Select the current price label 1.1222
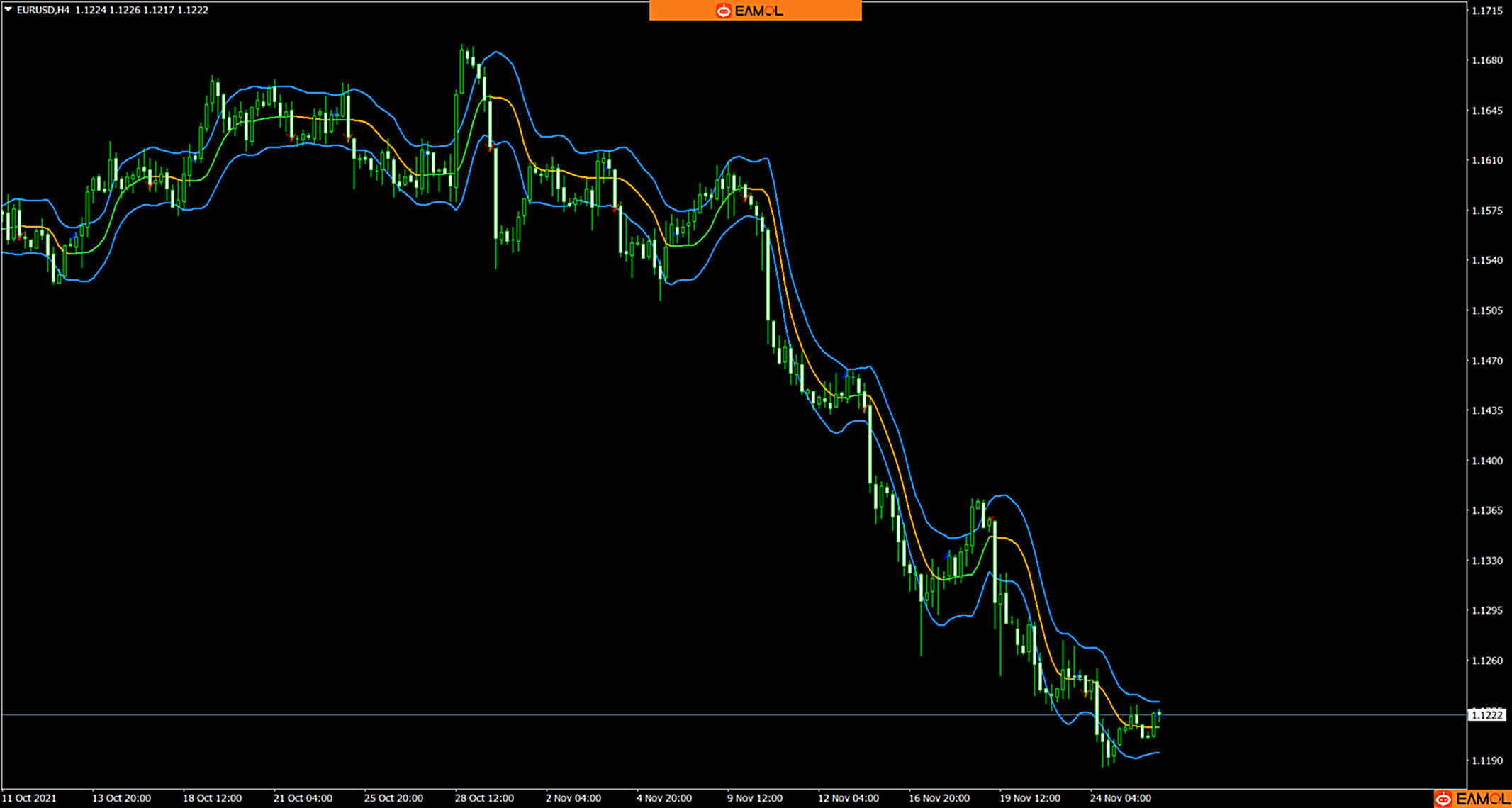1512x808 pixels. pyautogui.click(x=1487, y=715)
